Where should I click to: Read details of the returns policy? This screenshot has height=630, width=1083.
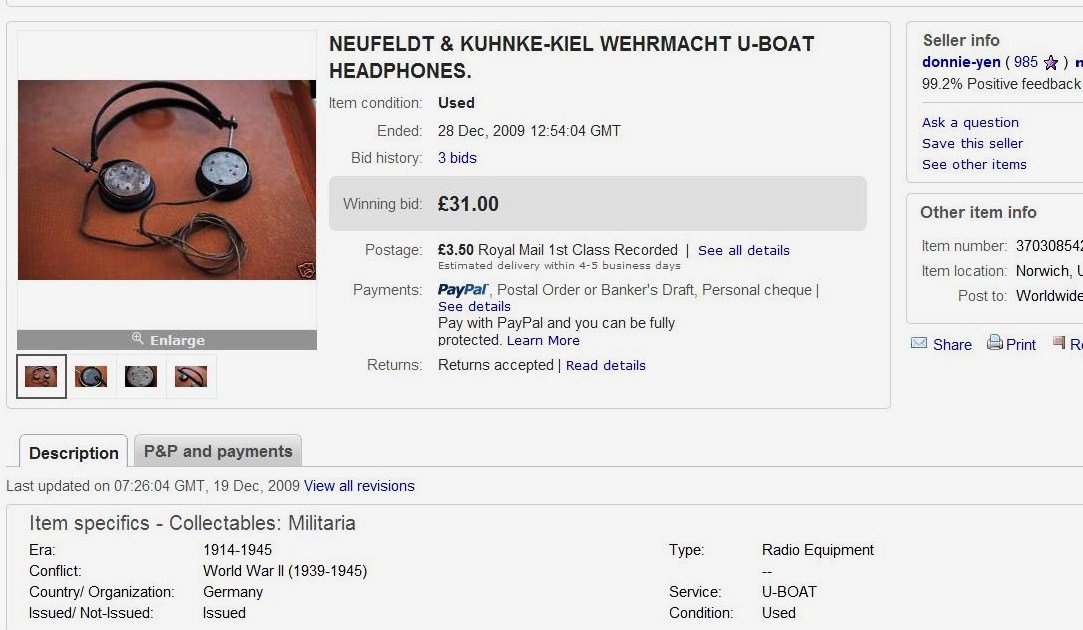606,365
